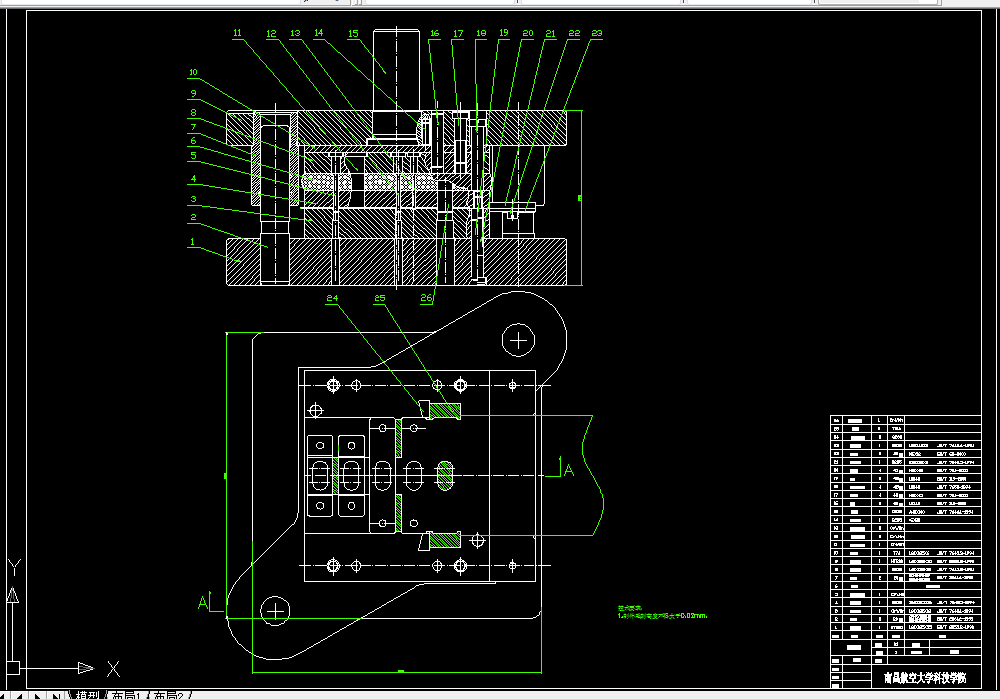Select part balloon number 26

click(x=426, y=297)
